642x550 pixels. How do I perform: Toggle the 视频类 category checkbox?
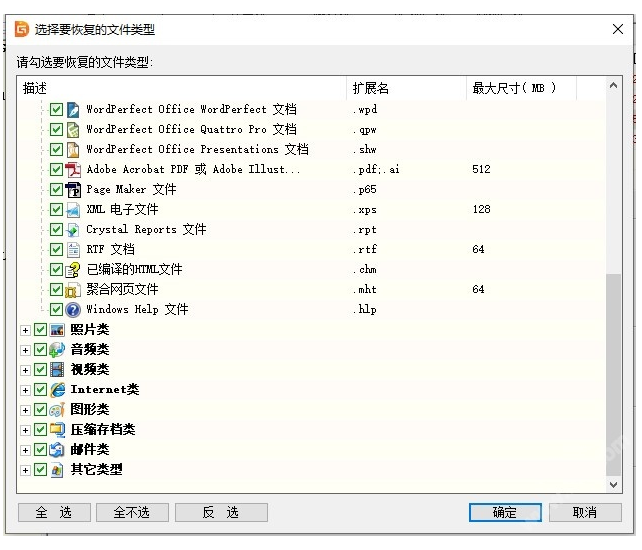coord(40,370)
